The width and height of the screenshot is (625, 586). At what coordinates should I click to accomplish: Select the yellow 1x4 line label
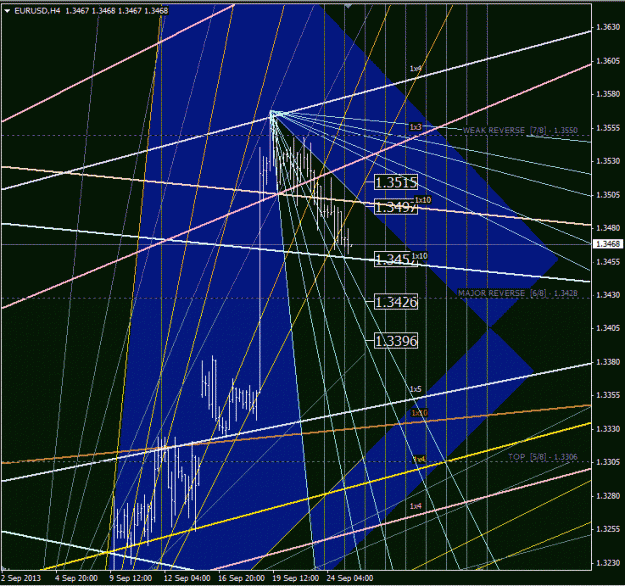pyautogui.click(x=419, y=459)
